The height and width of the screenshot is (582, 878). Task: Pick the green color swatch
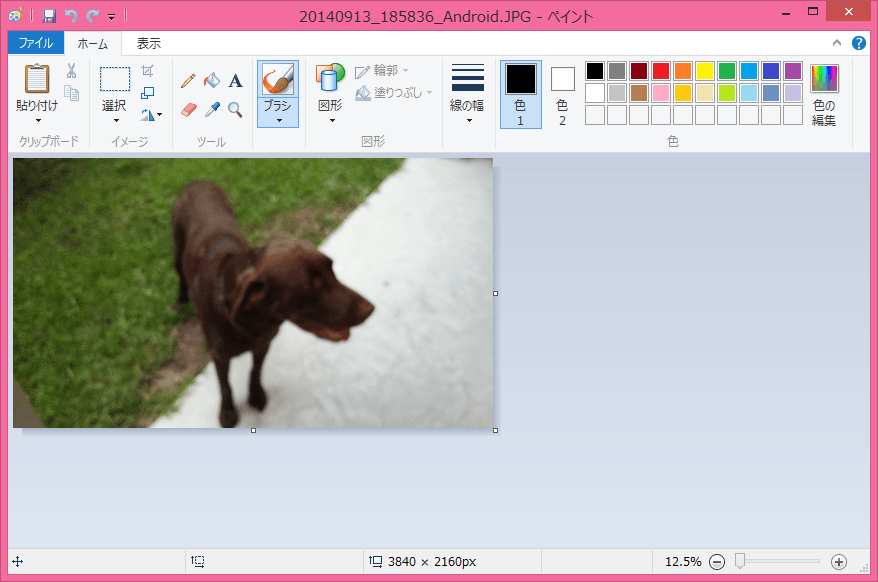(727, 71)
